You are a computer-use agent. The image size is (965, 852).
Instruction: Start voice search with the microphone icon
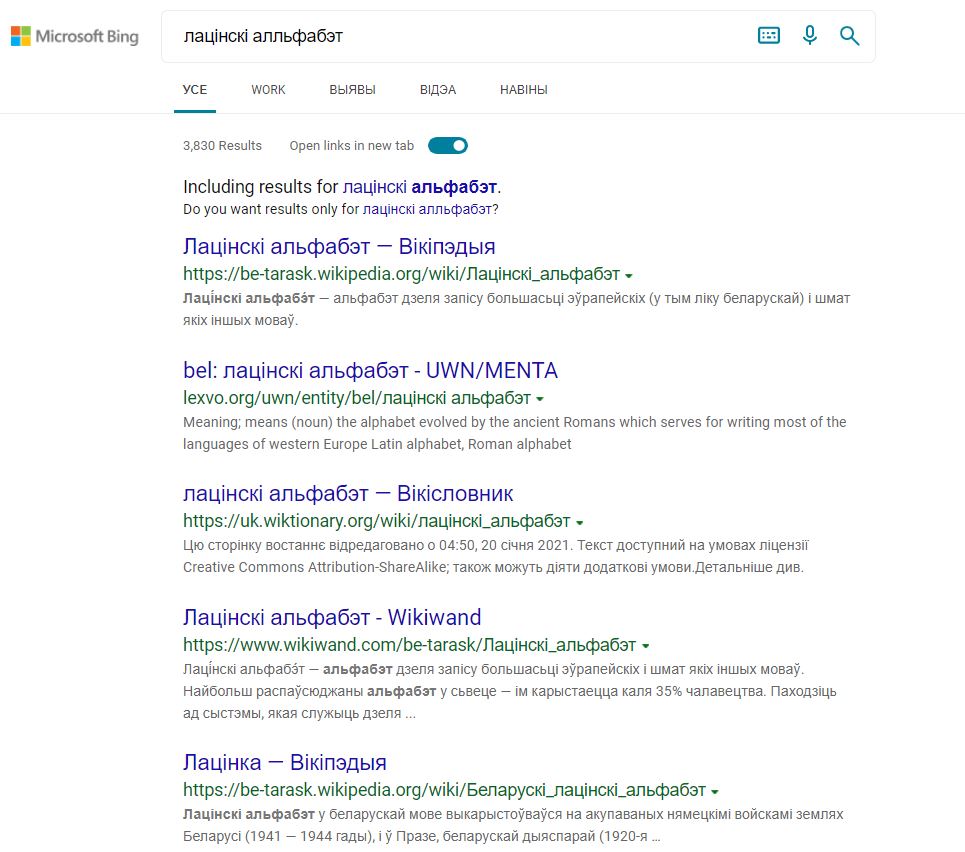pyautogui.click(x=809, y=35)
